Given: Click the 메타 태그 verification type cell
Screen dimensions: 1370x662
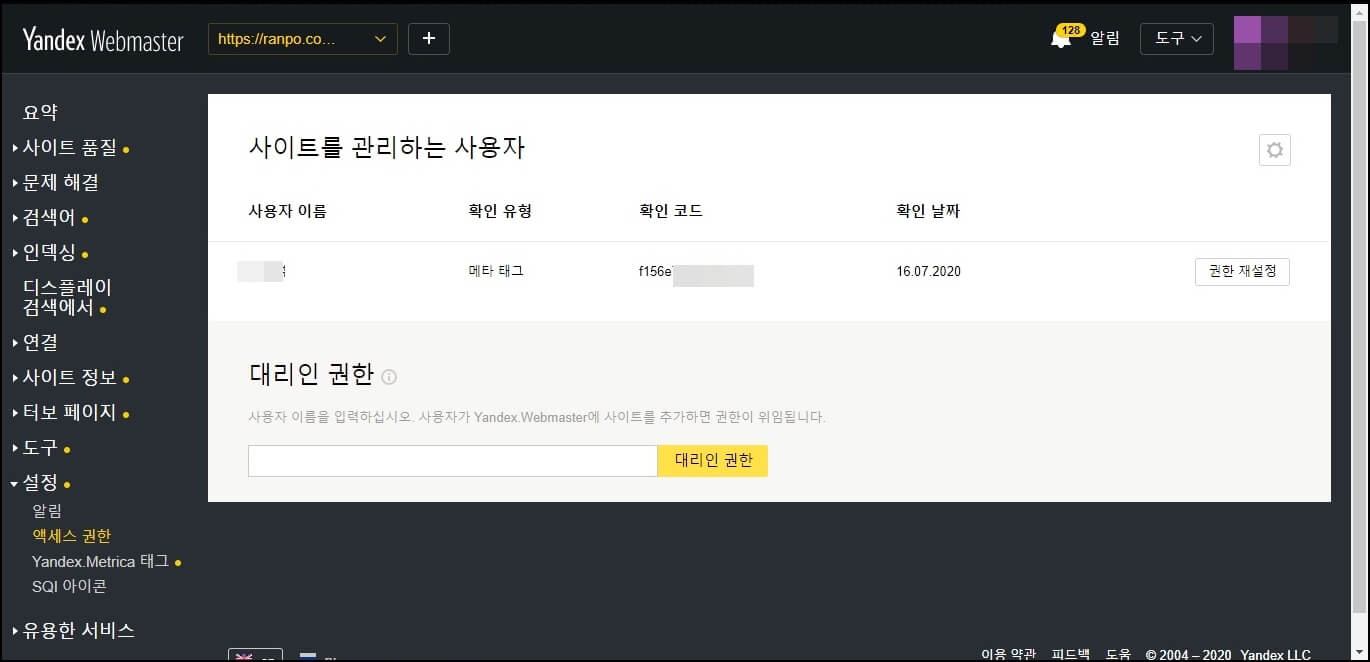Looking at the screenshot, I should (496, 272).
